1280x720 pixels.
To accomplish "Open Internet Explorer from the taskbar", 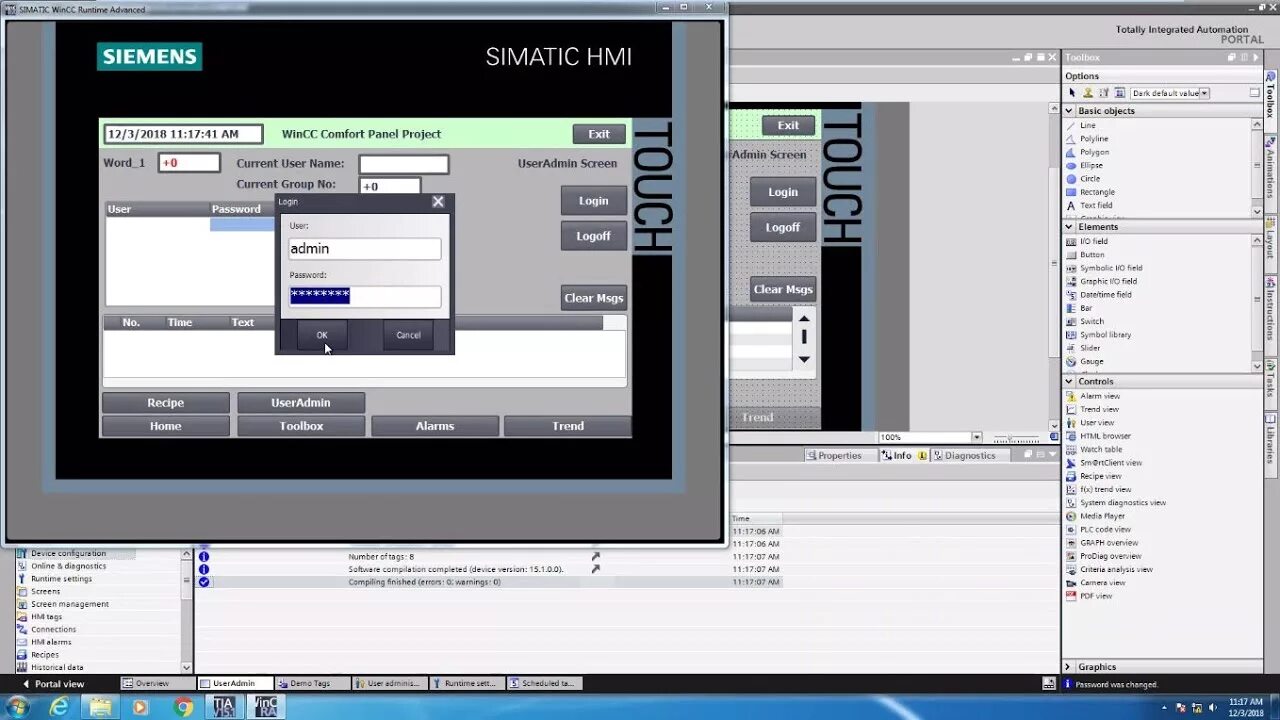I will click(60, 707).
